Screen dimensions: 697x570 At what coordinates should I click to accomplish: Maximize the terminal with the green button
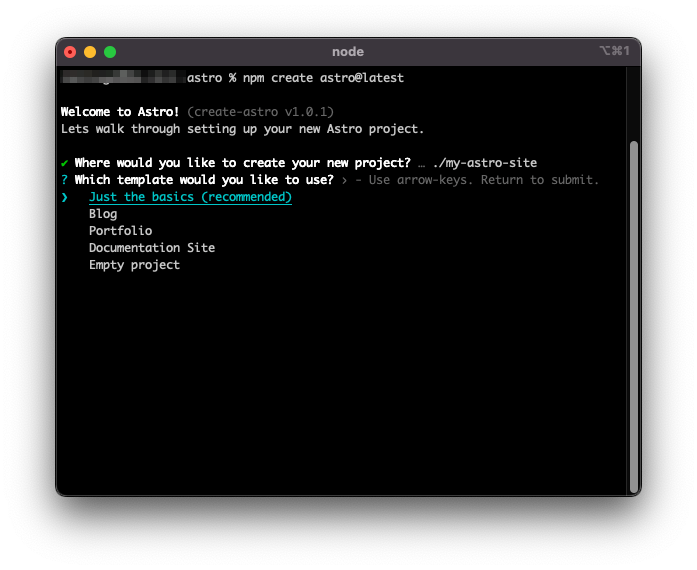pos(110,52)
